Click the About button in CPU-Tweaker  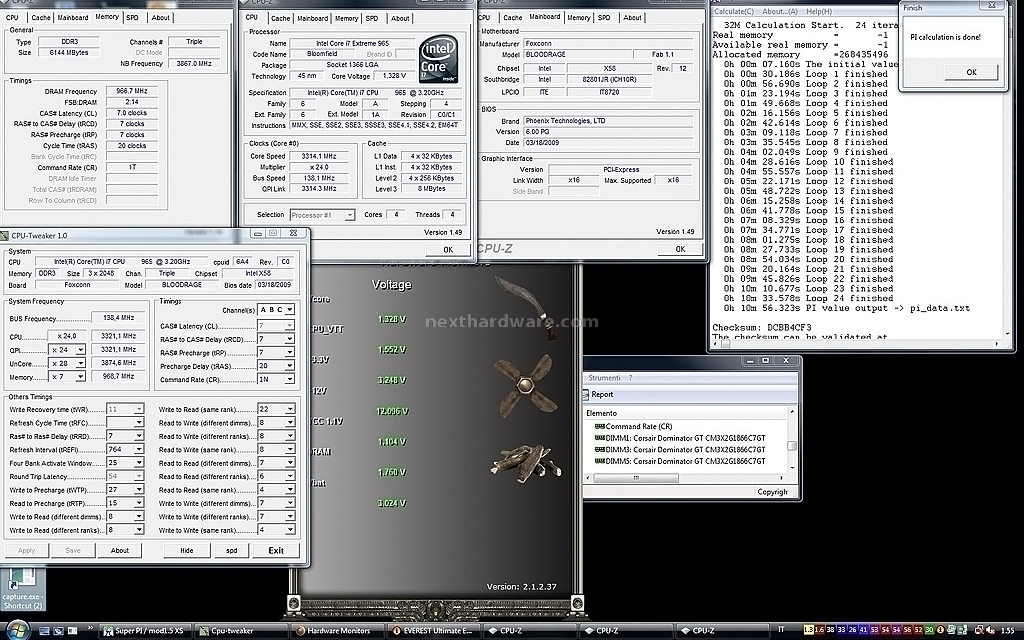click(x=120, y=551)
